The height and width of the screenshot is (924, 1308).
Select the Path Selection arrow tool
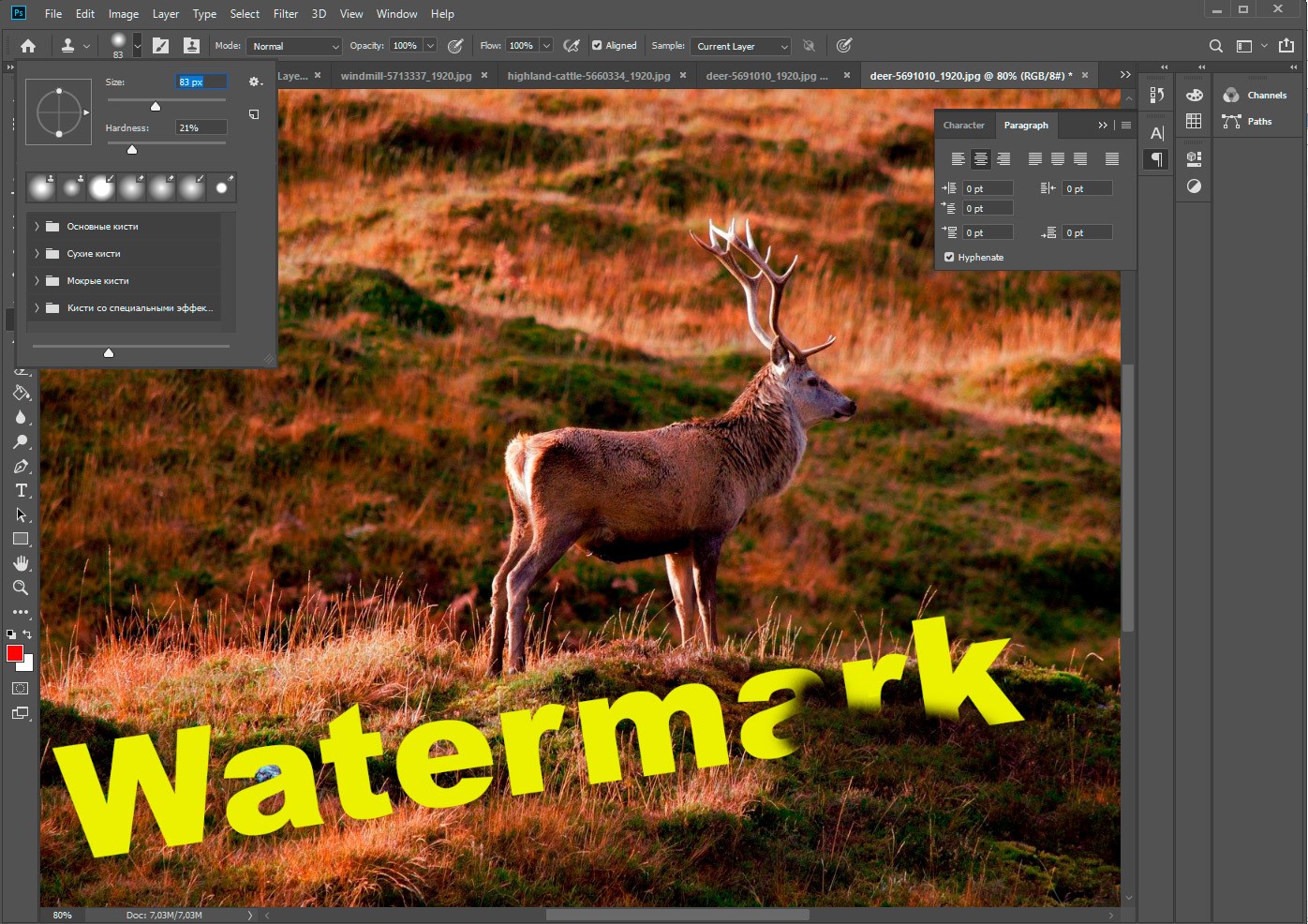[x=21, y=515]
